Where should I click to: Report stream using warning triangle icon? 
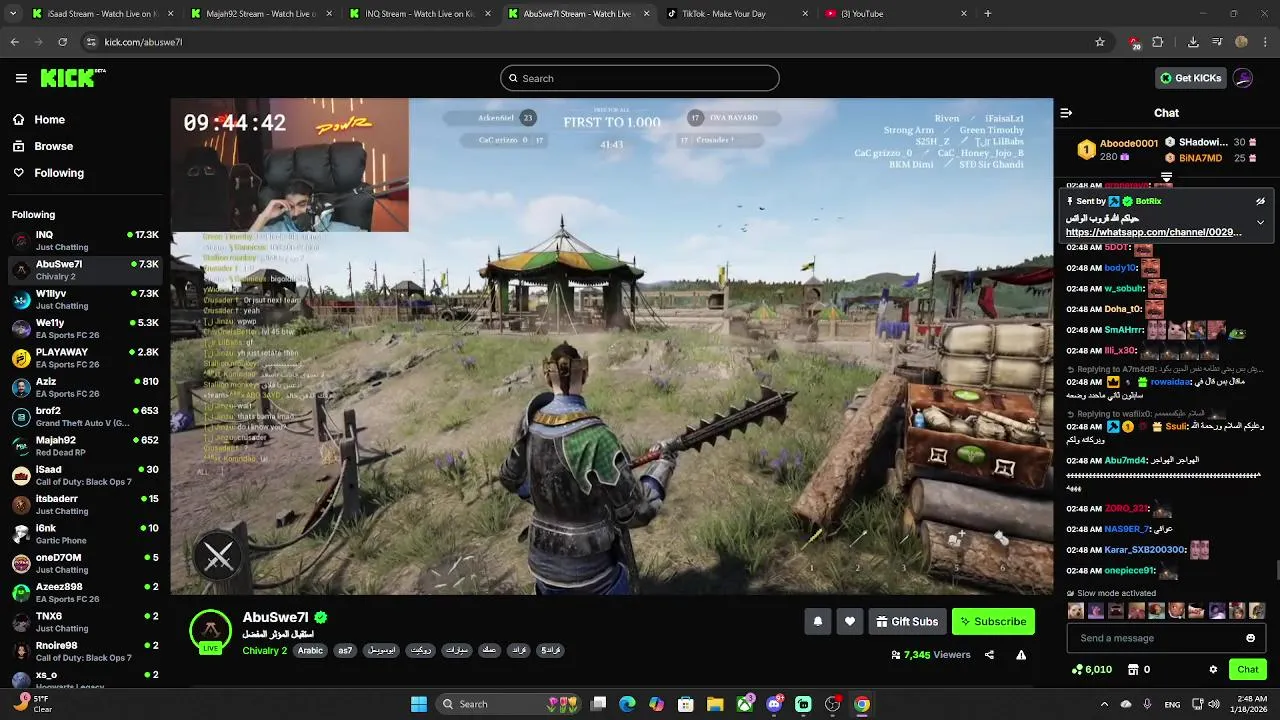click(1021, 655)
